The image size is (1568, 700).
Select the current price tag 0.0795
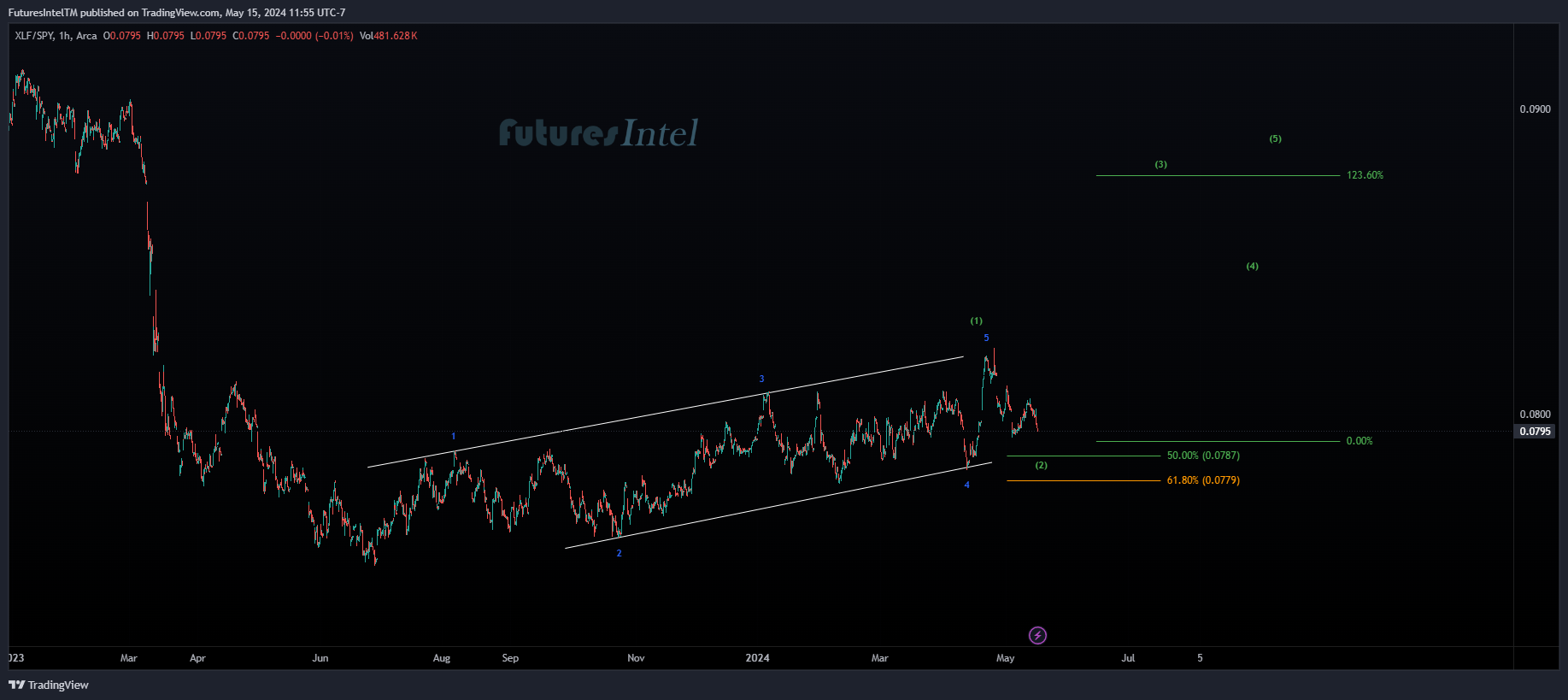(x=1535, y=432)
